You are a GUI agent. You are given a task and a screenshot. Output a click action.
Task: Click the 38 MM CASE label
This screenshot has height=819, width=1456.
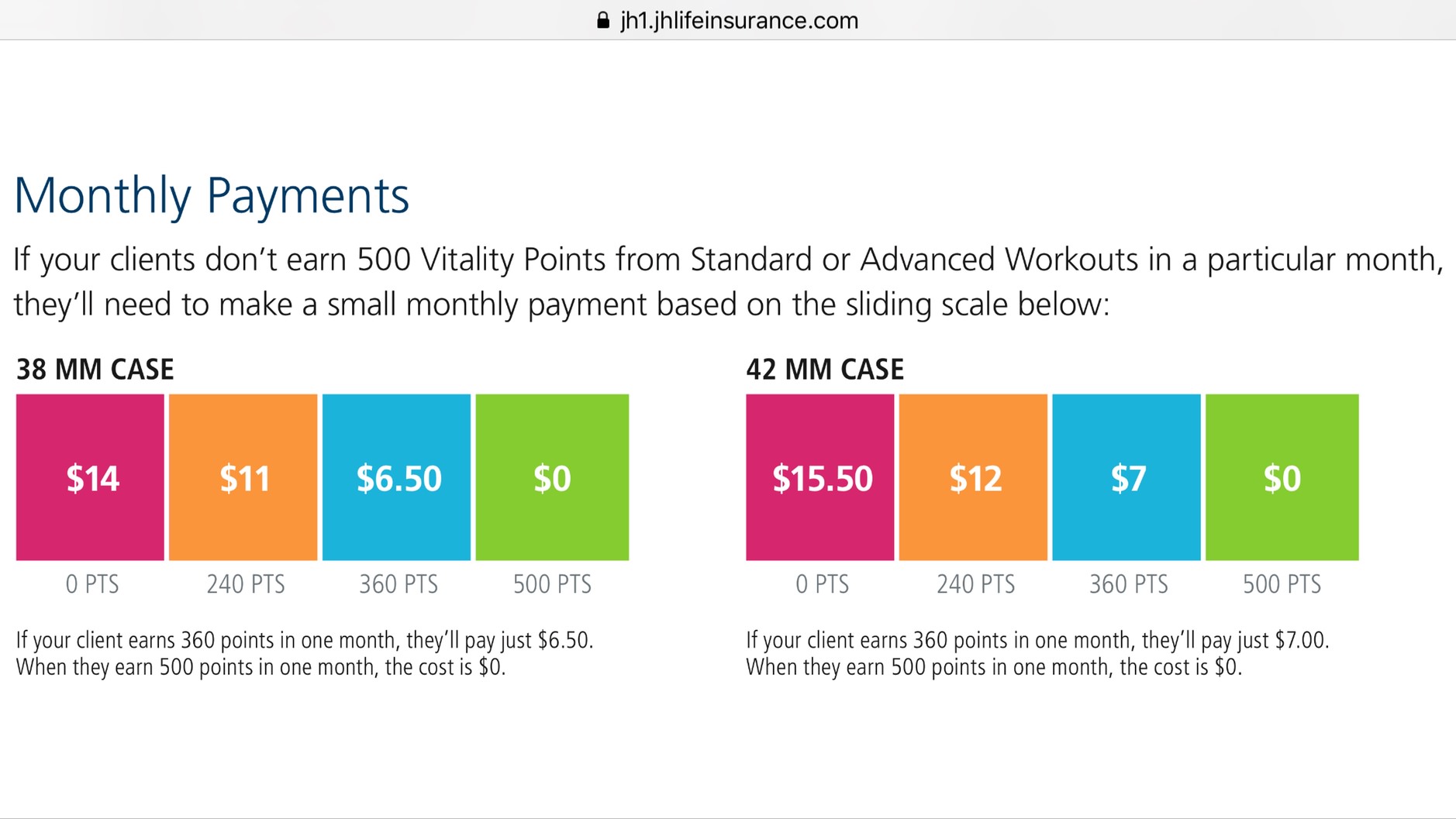click(x=95, y=370)
